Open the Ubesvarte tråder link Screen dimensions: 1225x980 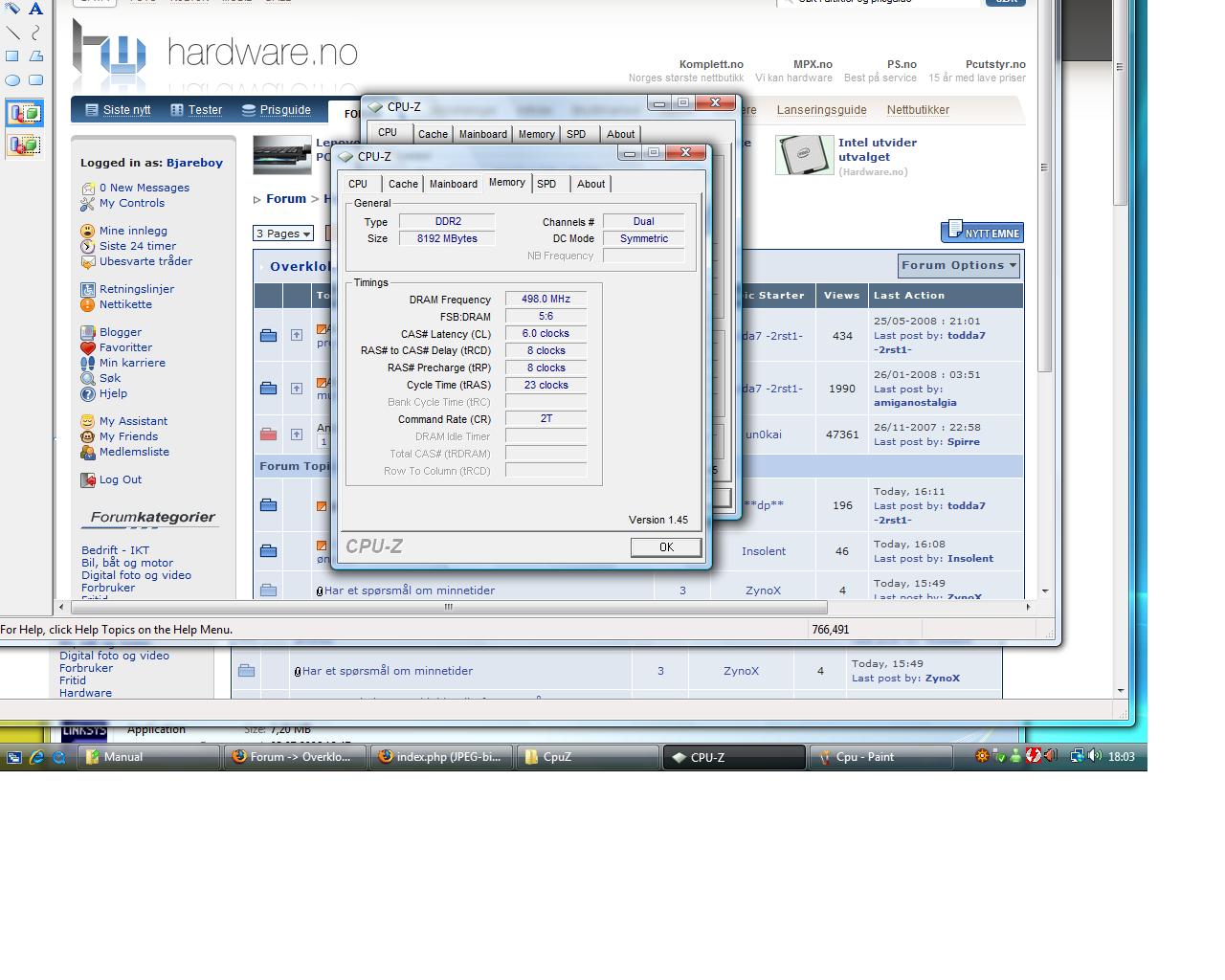pyautogui.click(x=145, y=261)
